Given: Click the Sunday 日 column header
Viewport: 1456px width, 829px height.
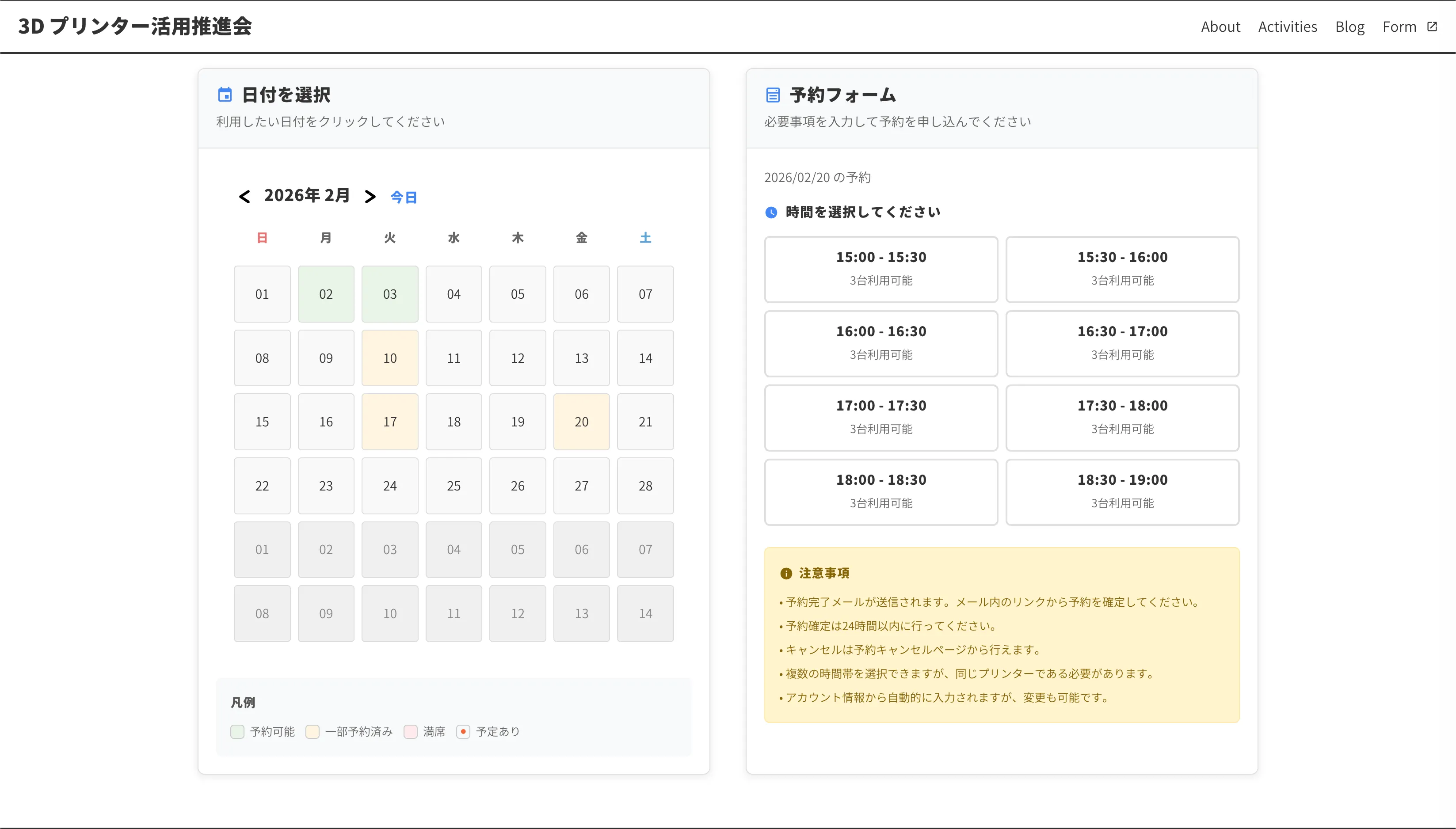Looking at the screenshot, I should click(262, 237).
